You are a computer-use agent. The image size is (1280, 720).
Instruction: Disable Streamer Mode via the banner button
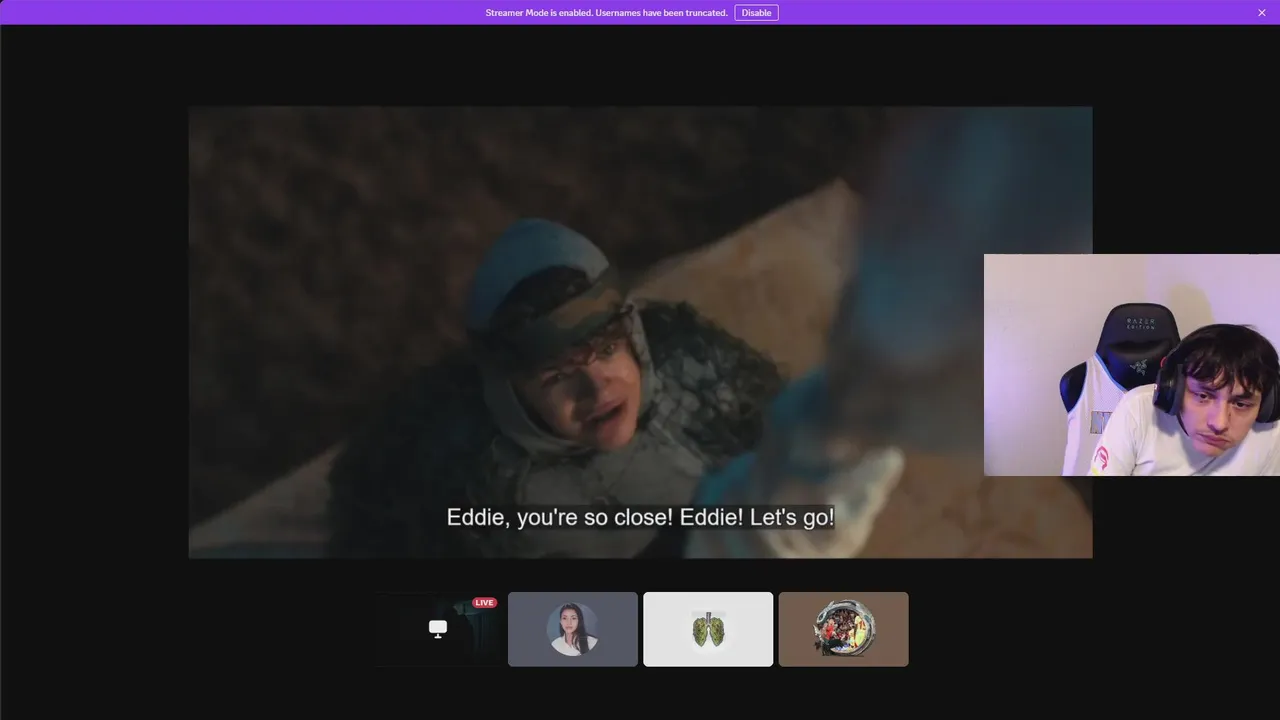(x=756, y=13)
